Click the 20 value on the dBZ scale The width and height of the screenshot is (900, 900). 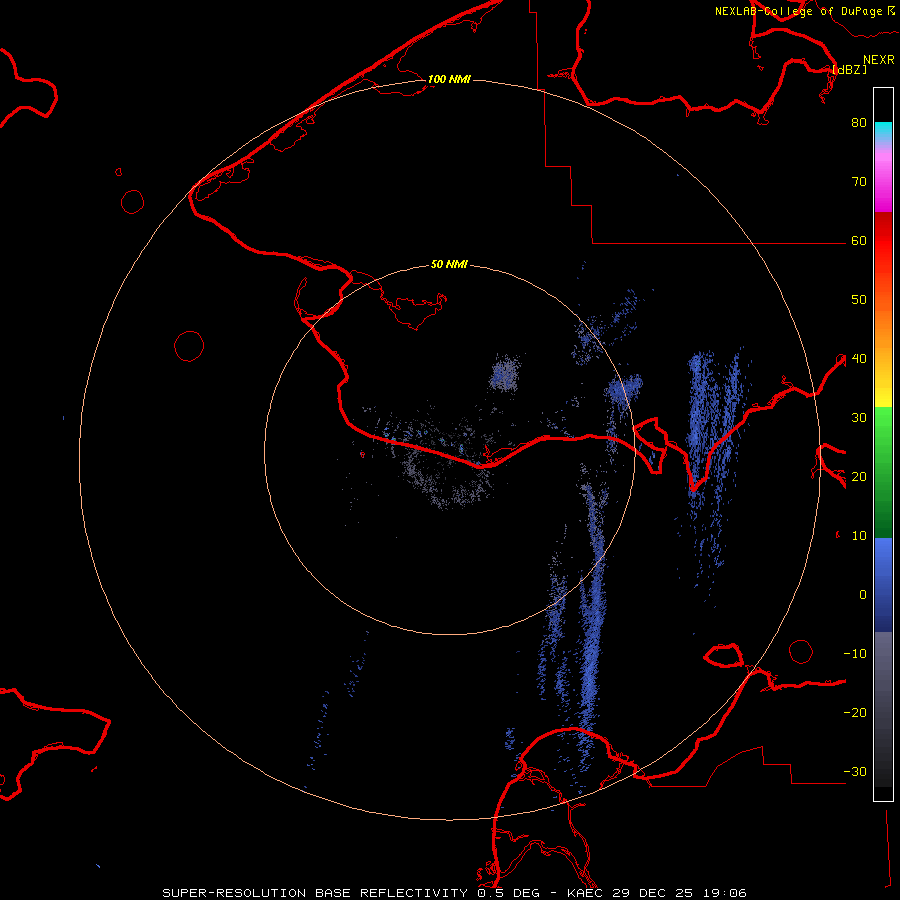click(x=859, y=477)
